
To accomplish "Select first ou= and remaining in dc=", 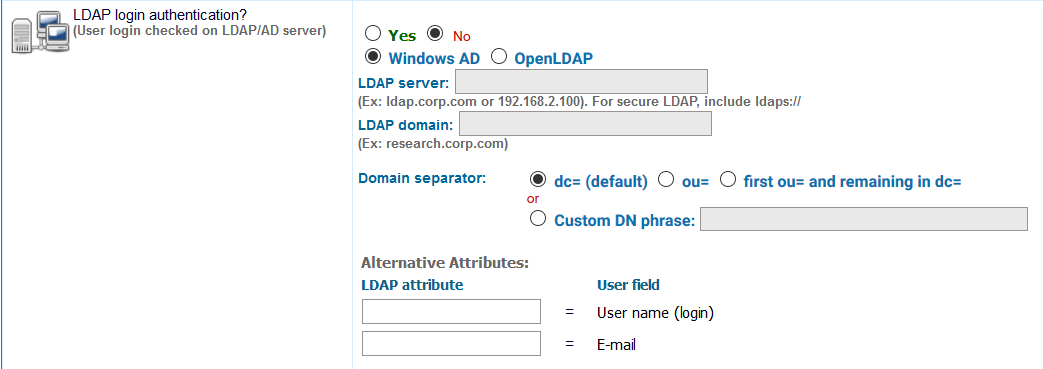I will 728,180.
